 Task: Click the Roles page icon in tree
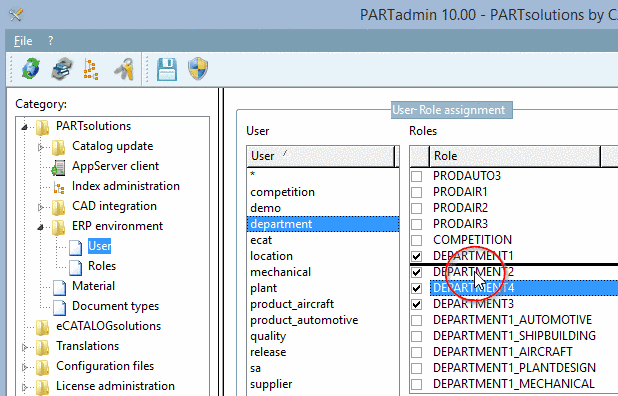tap(76, 268)
